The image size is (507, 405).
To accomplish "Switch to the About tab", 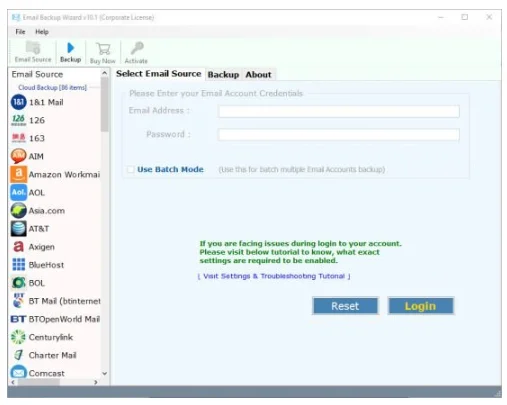I will (258, 75).
